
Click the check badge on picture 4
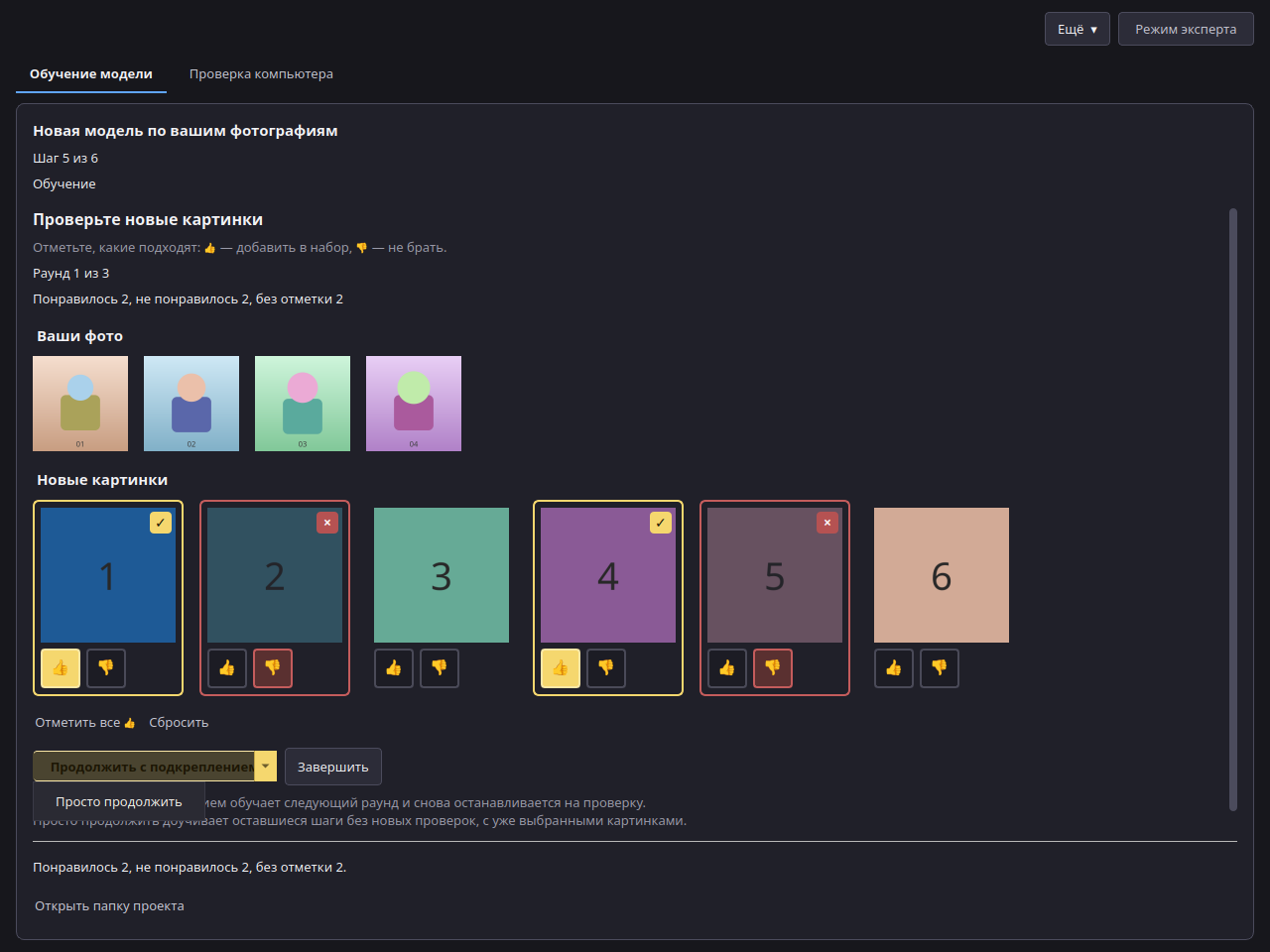coord(661,523)
